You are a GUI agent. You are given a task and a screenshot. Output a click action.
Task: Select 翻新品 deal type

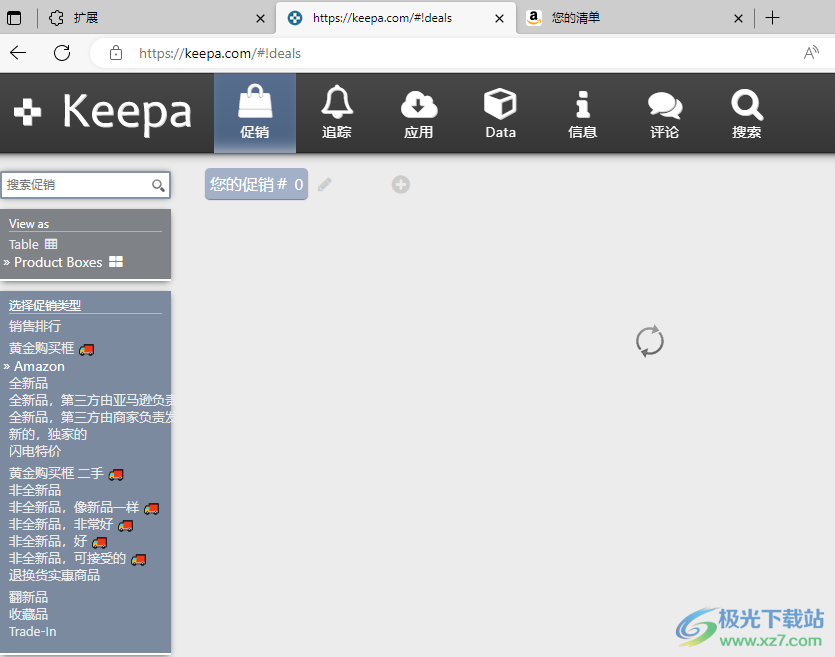(28, 597)
